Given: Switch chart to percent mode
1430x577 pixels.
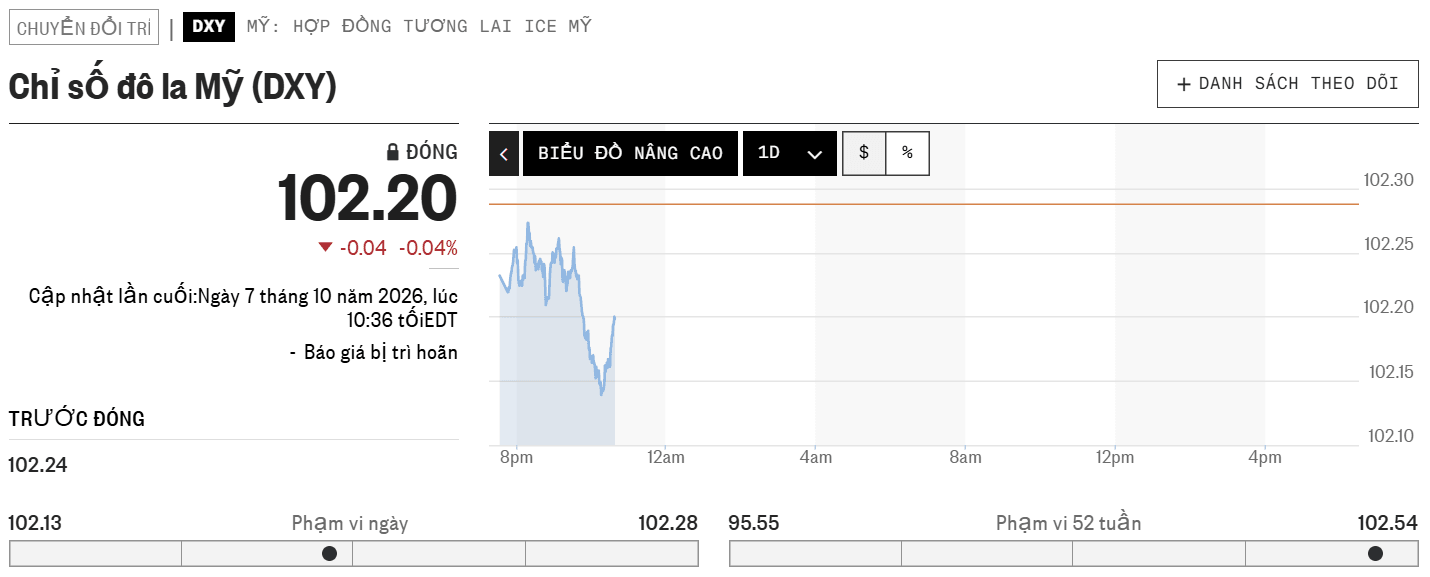Looking at the screenshot, I should 907,153.
